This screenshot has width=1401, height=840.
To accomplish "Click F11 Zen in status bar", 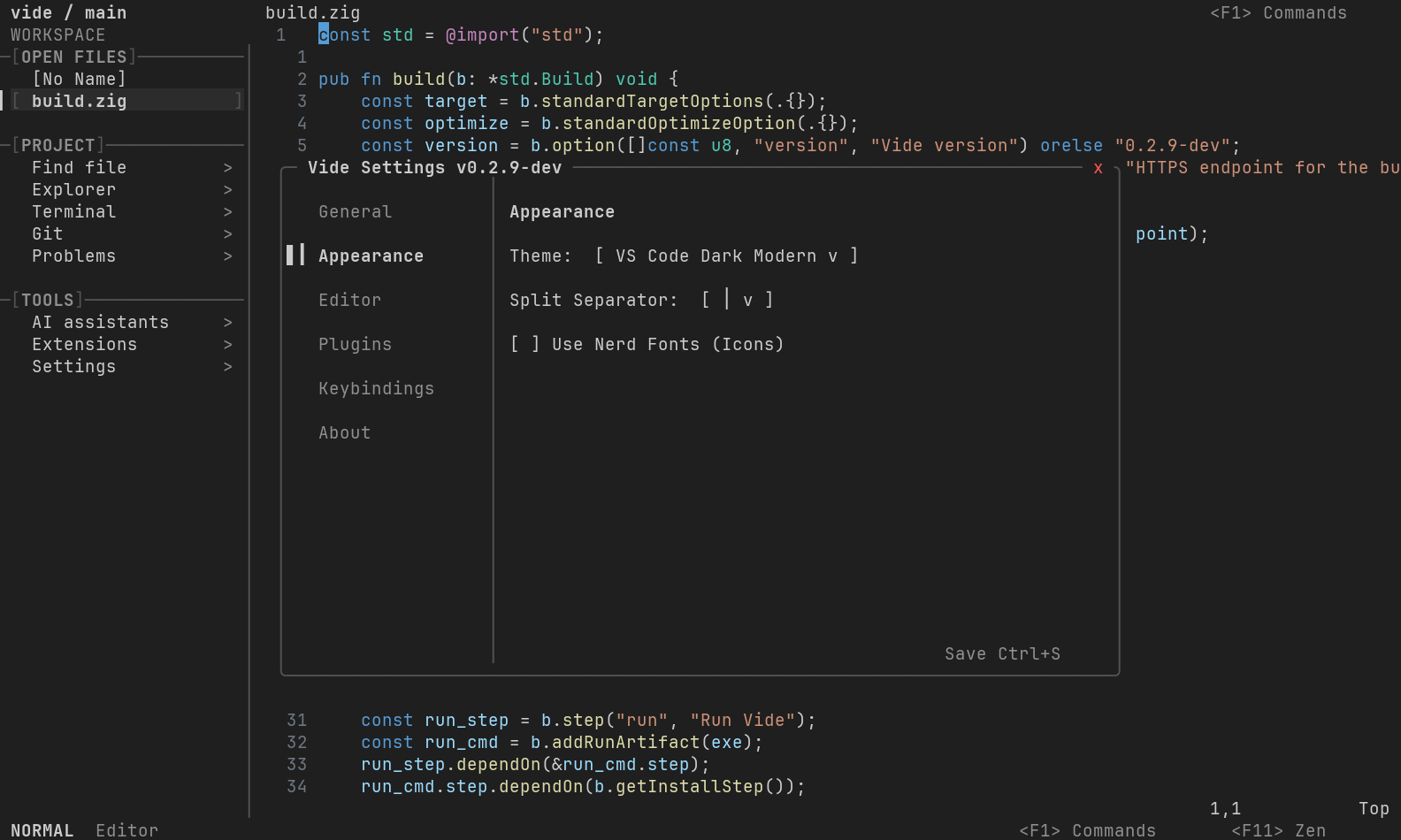I will 1278,830.
